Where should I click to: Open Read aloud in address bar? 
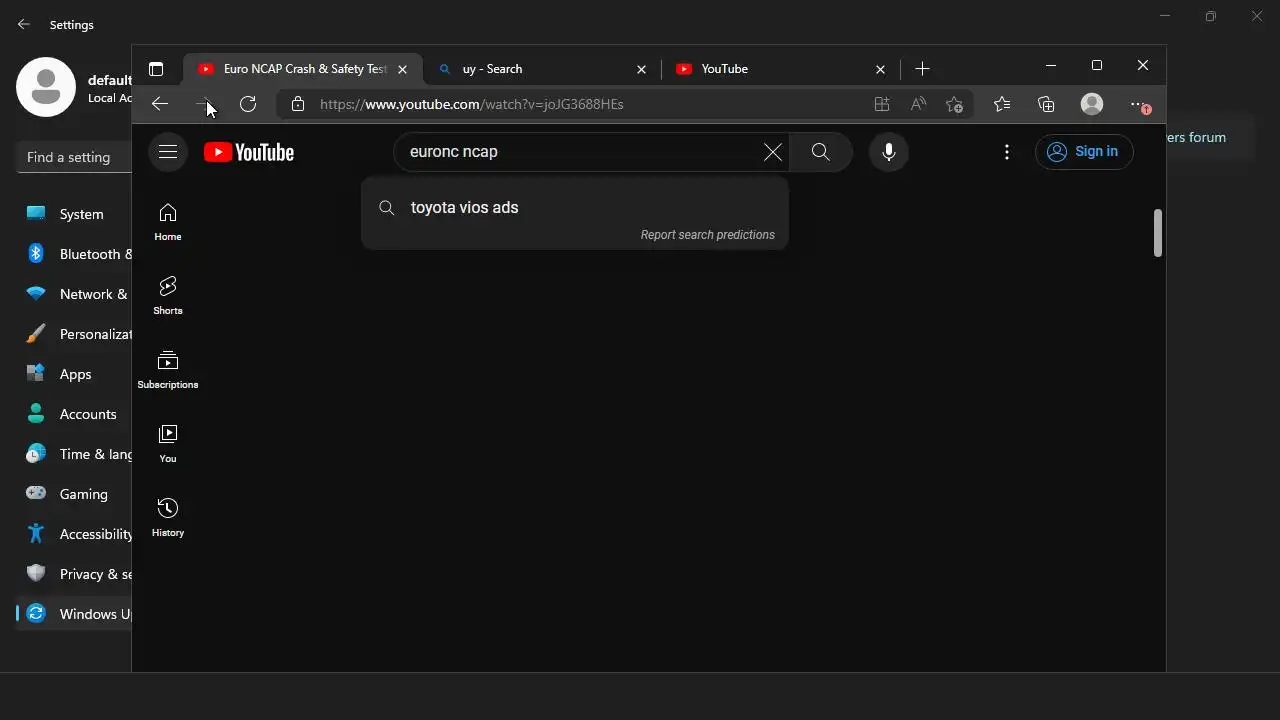(918, 104)
